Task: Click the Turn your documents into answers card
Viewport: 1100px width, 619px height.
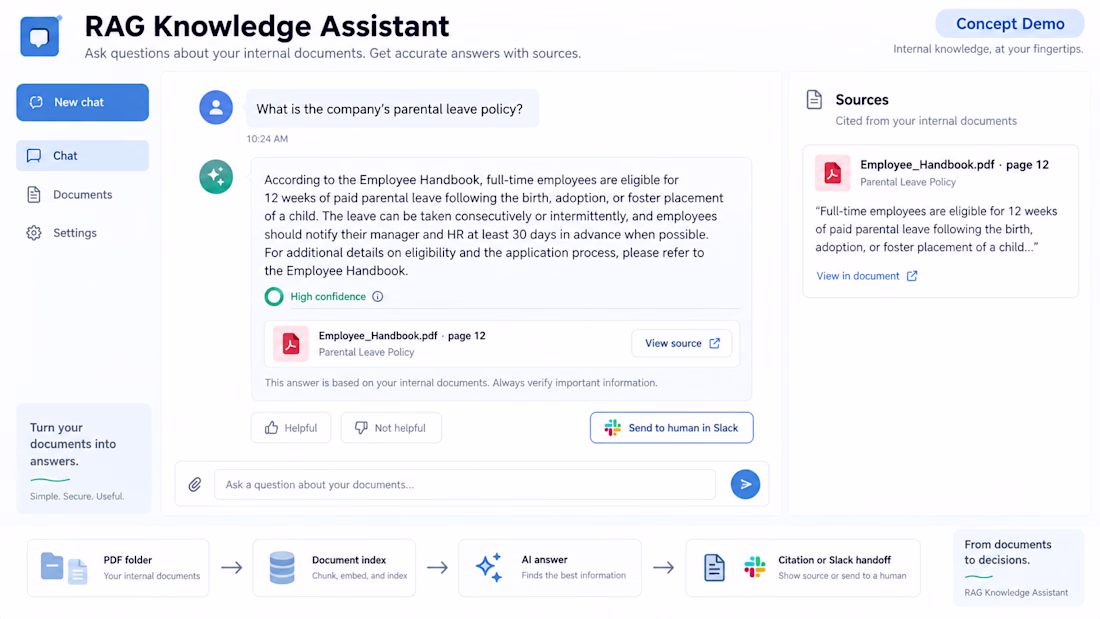Action: [x=83, y=459]
